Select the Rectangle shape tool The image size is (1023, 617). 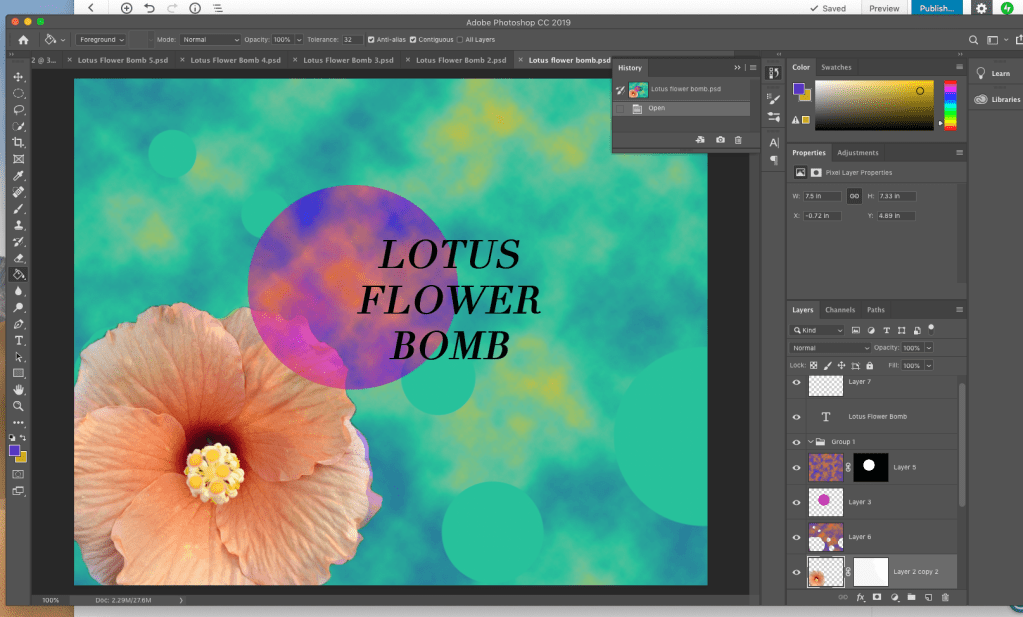18,374
